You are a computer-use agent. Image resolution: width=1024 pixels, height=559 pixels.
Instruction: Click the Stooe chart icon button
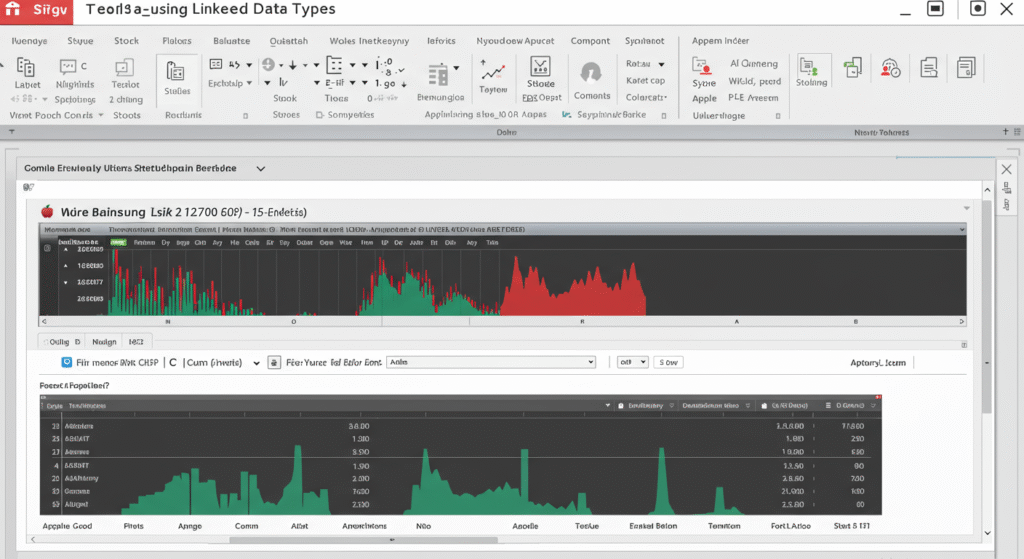coord(540,68)
